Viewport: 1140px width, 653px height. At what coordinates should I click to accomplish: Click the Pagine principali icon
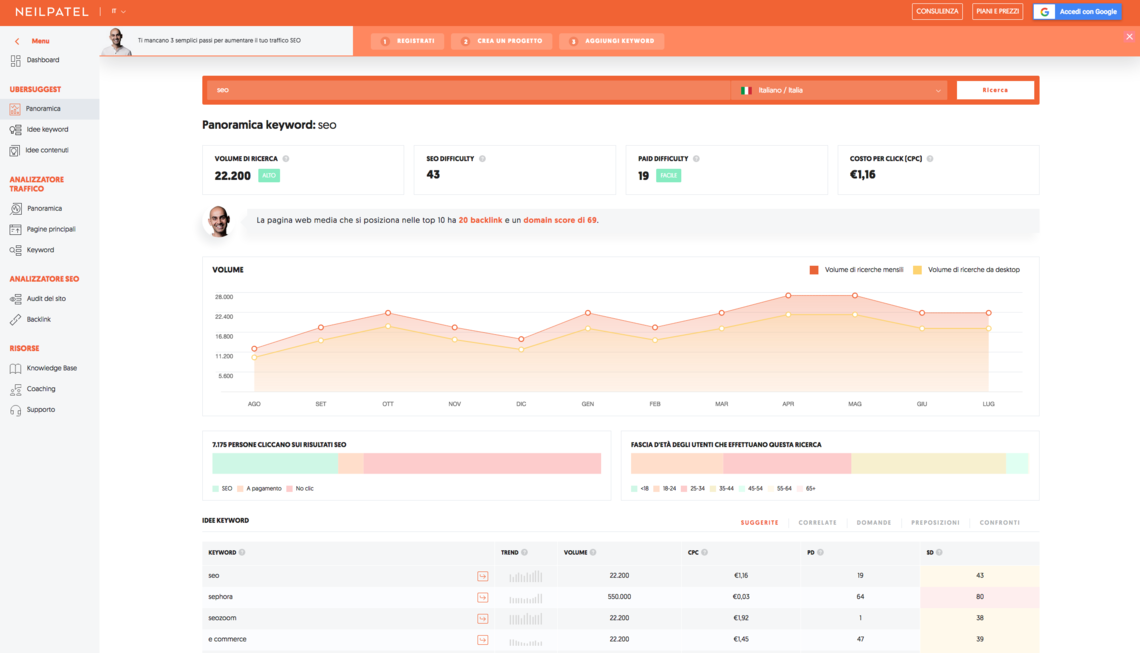(15, 230)
